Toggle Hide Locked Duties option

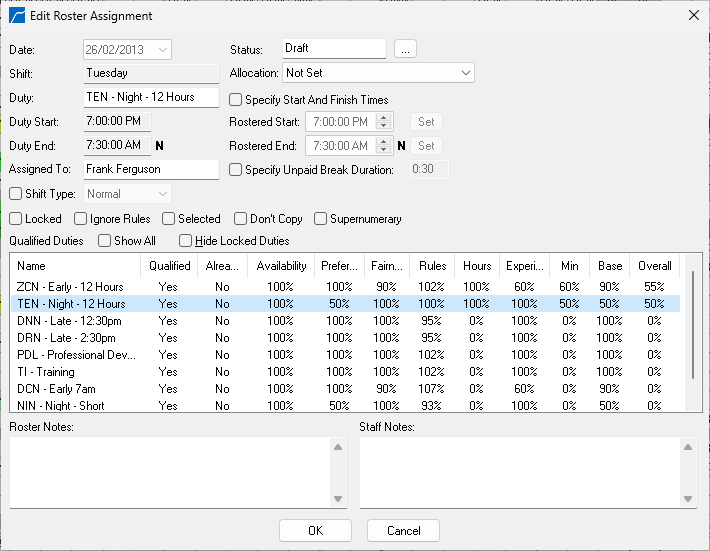(x=186, y=241)
